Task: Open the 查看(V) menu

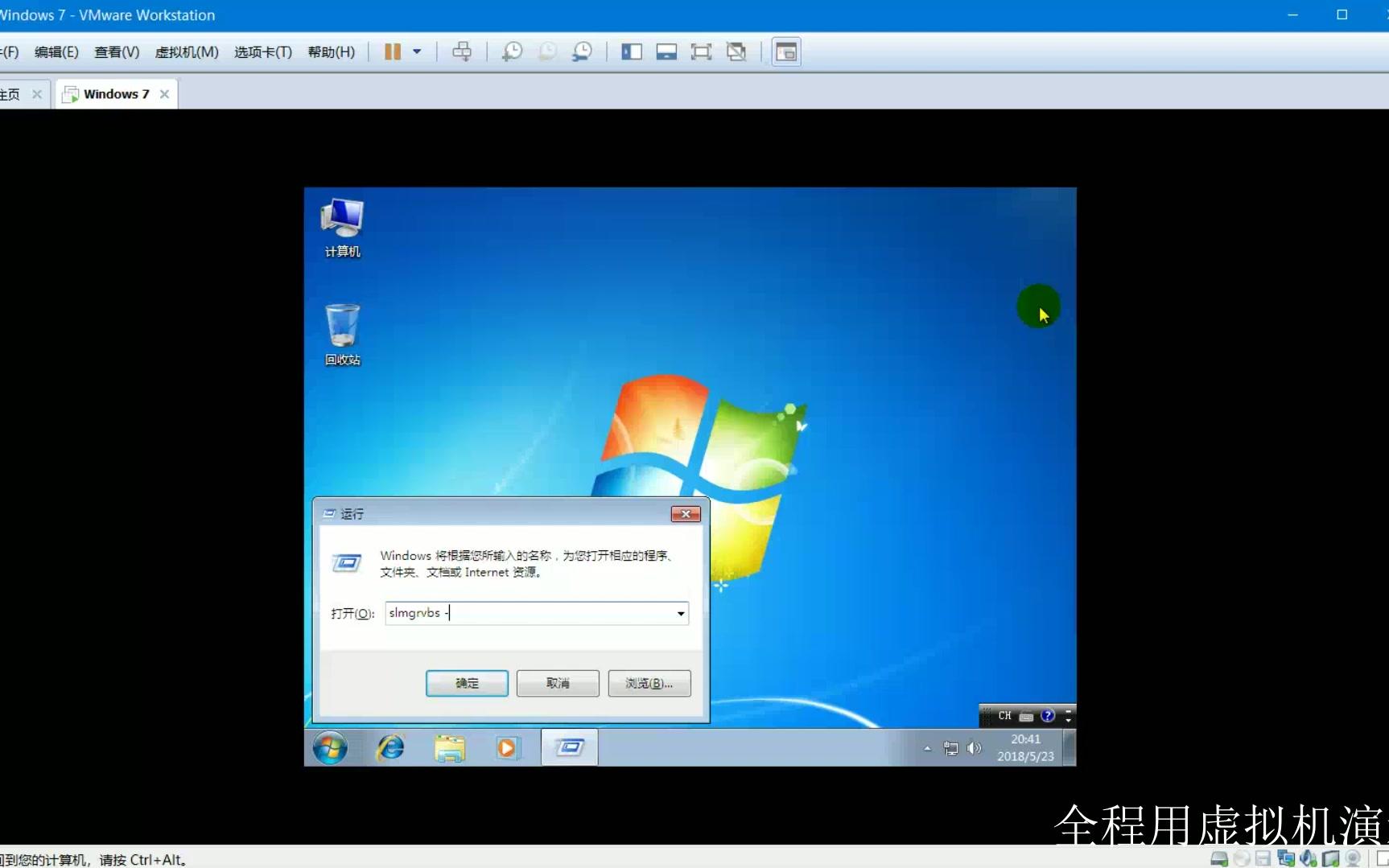Action: [x=117, y=51]
